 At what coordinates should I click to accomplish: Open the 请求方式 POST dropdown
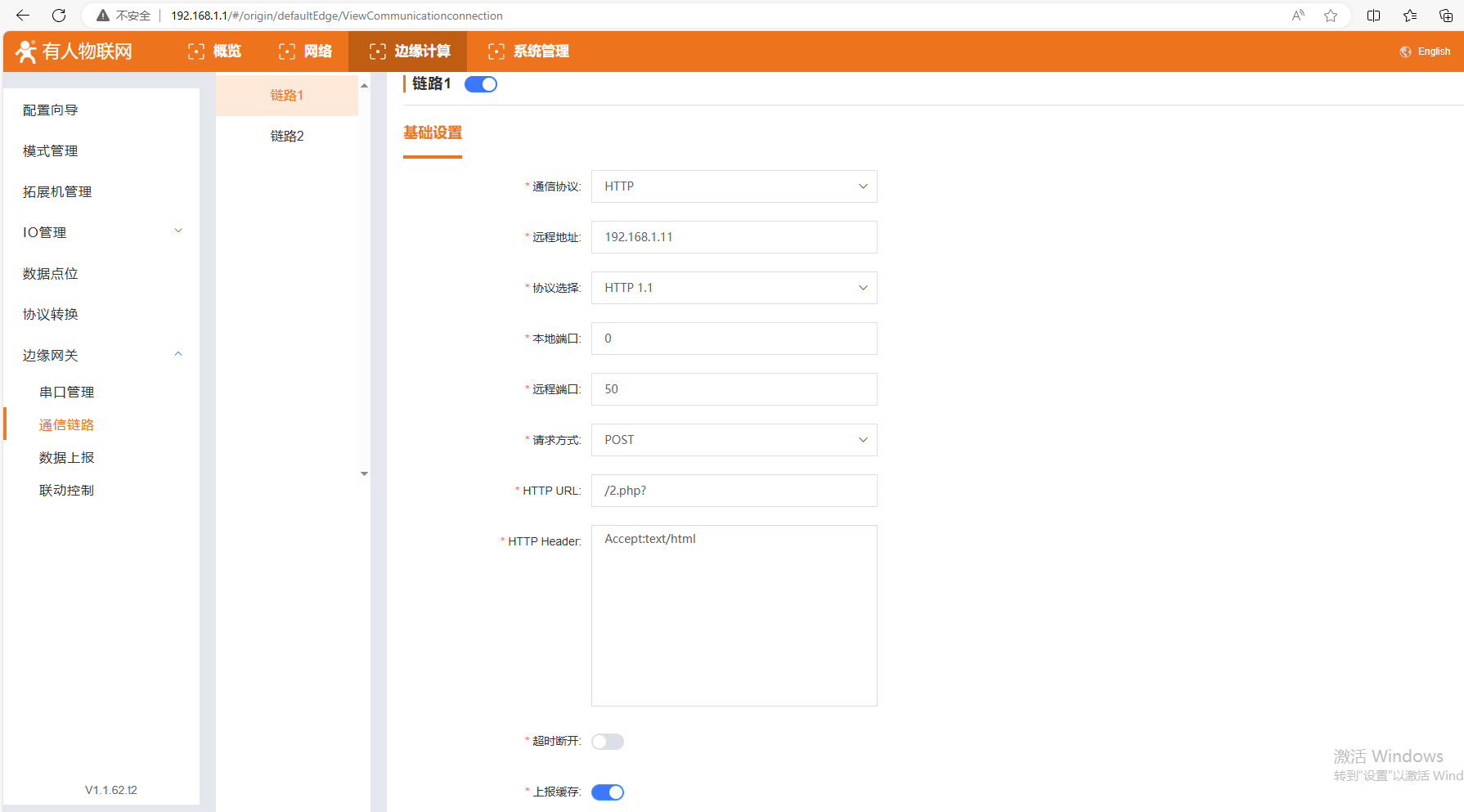(734, 440)
